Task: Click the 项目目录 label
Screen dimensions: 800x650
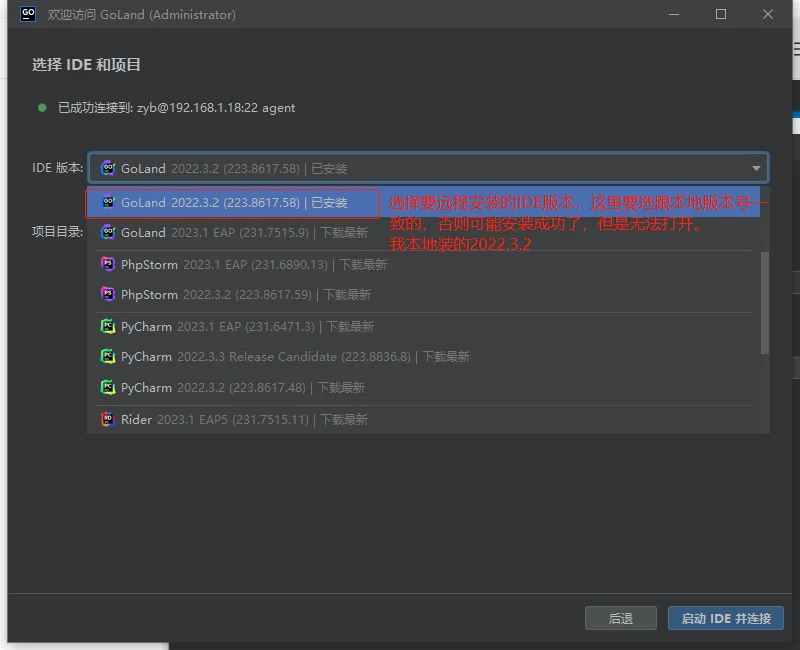Action: click(x=57, y=232)
